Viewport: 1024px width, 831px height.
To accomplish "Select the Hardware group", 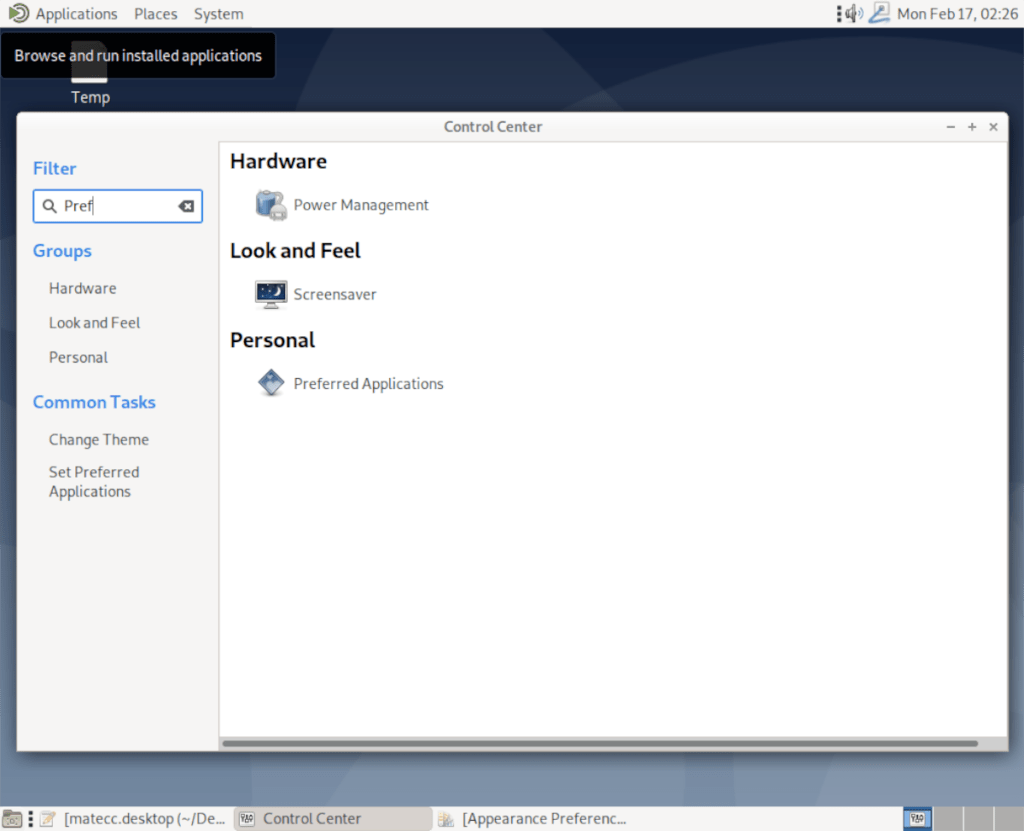I will (82, 288).
